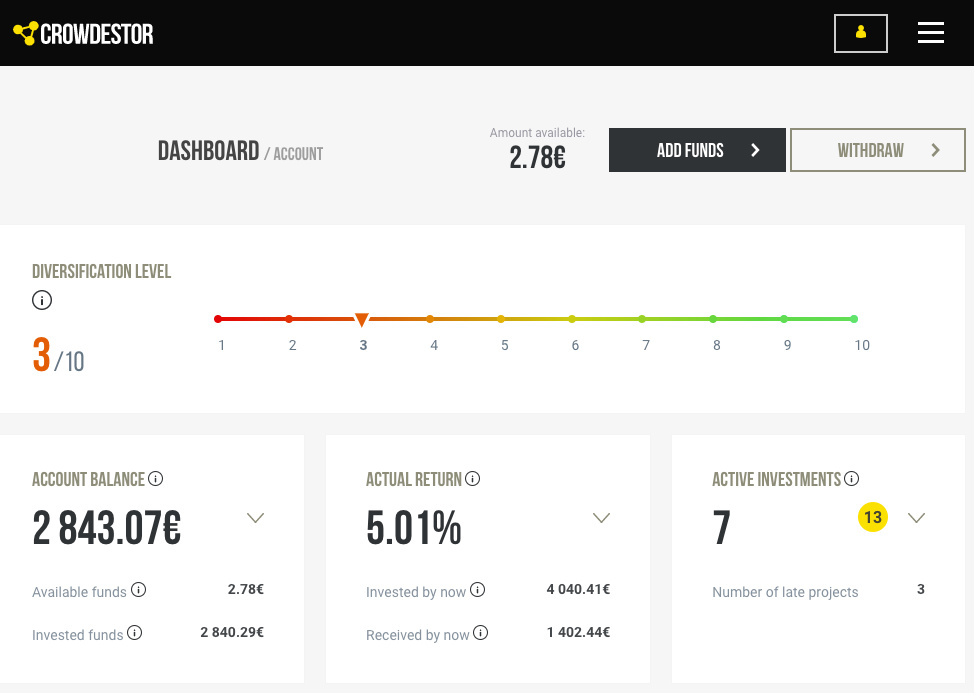974x693 pixels.
Task: Click the level 10 point on diversification scale
Action: [x=854, y=319]
